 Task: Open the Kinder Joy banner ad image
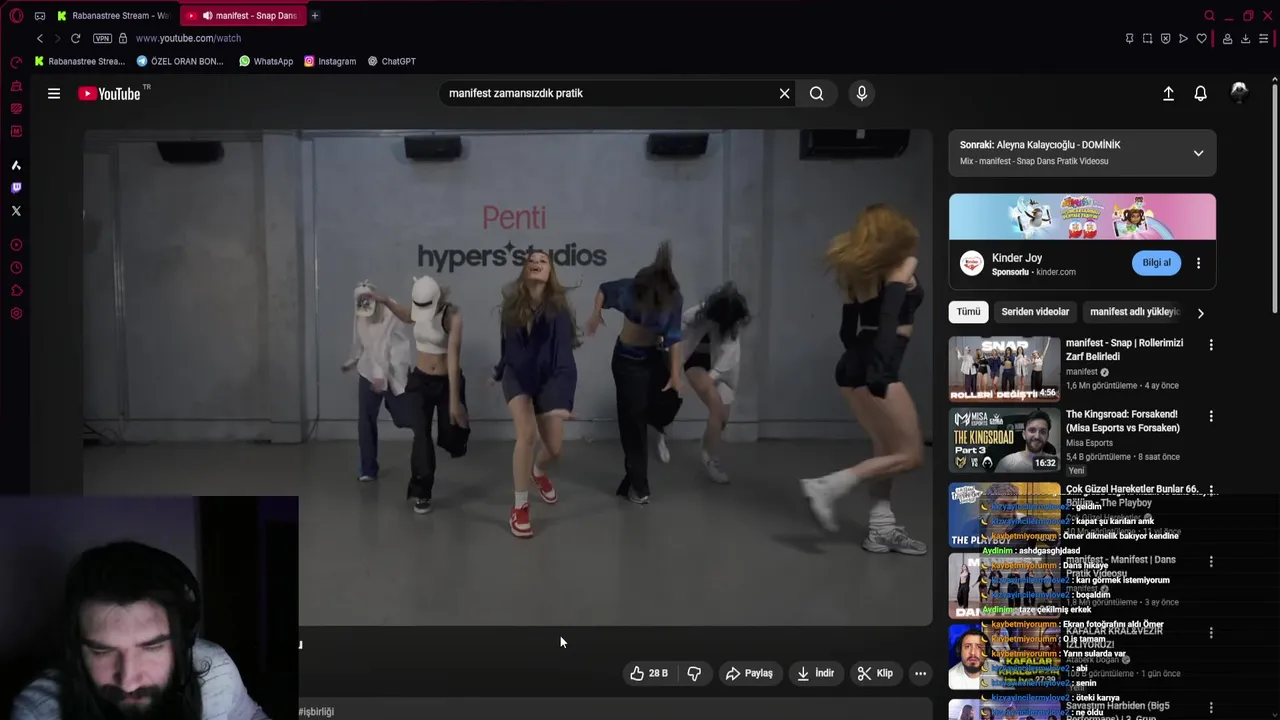point(1082,217)
